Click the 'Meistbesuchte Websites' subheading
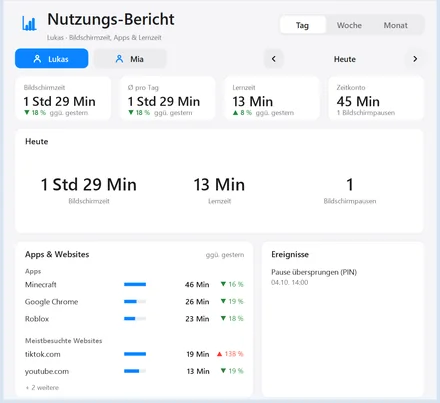 coord(64,341)
